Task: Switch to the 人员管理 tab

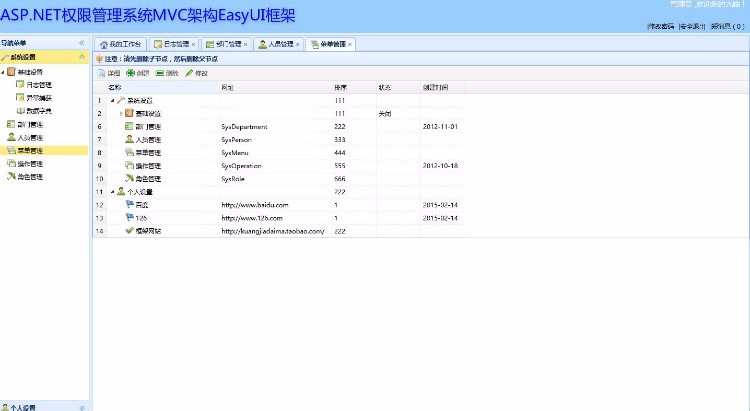Action: click(x=276, y=44)
